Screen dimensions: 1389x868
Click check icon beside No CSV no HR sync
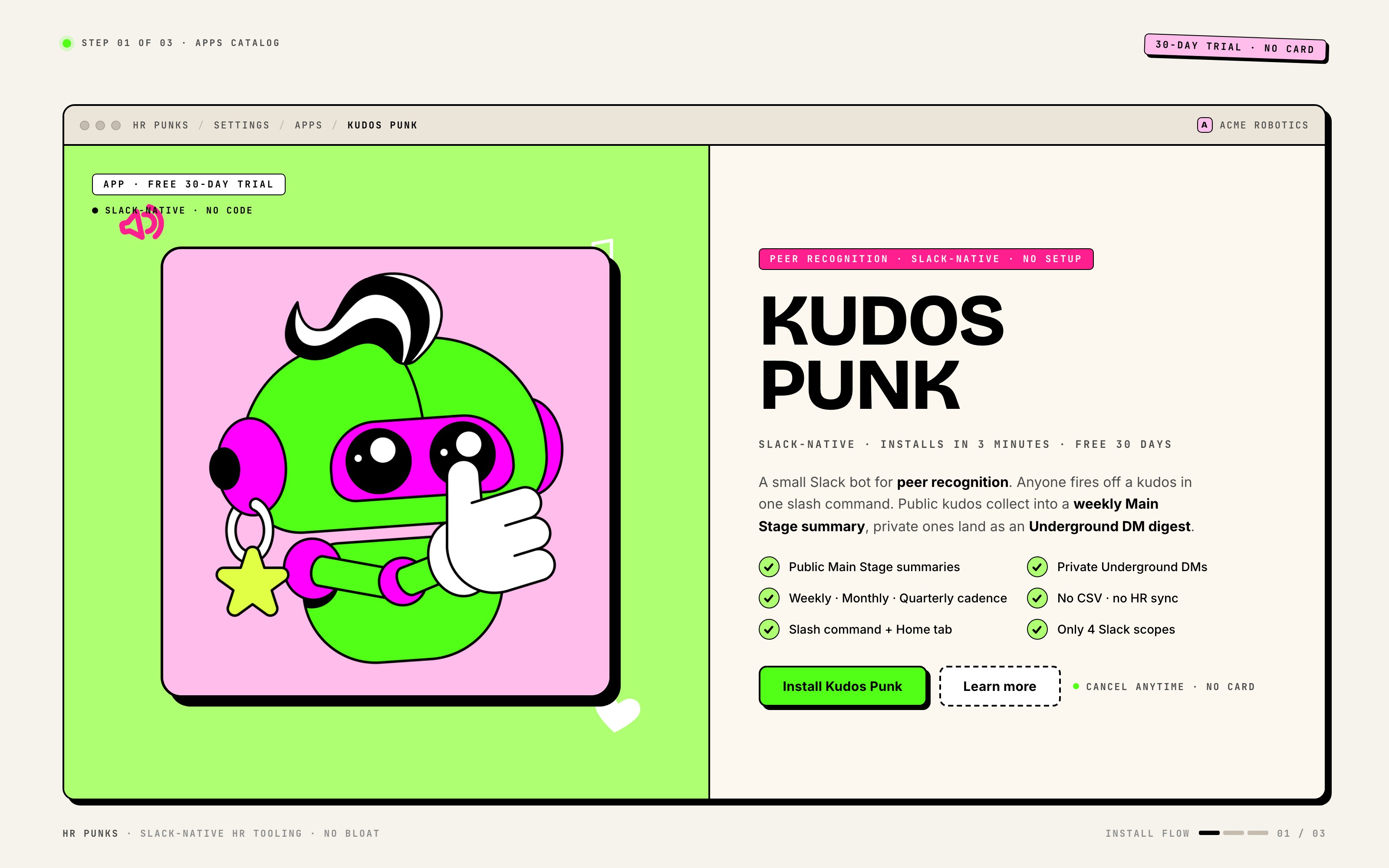[1037, 598]
